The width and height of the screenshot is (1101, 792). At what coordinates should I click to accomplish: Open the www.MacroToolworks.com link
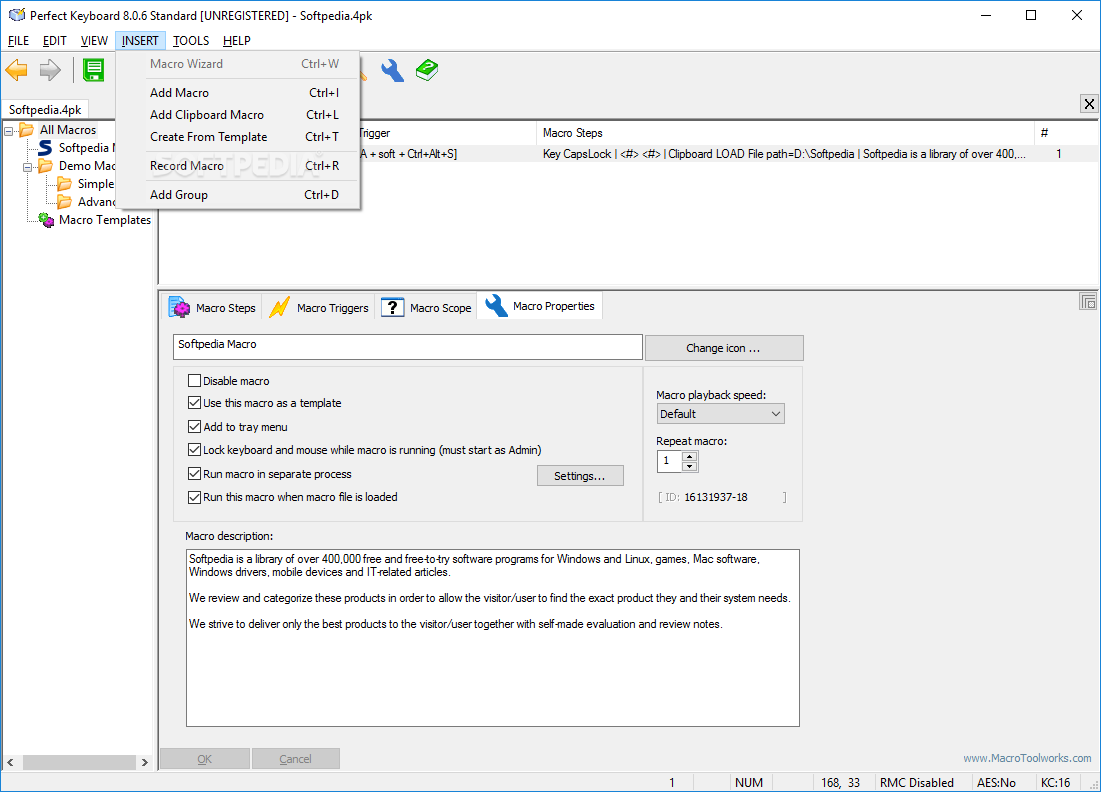(x=1027, y=758)
